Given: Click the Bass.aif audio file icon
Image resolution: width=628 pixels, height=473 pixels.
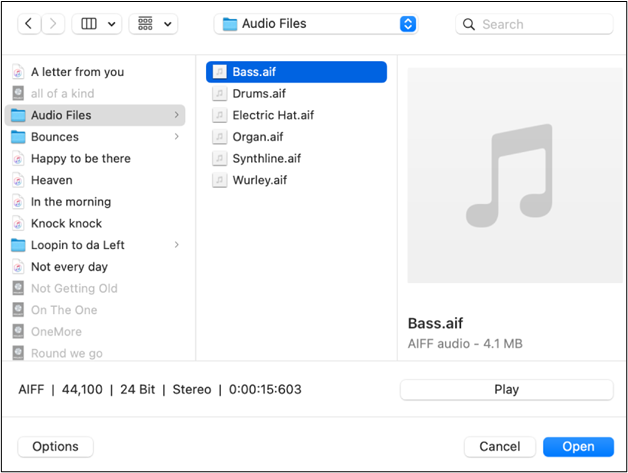Looking at the screenshot, I should pyautogui.click(x=219, y=72).
